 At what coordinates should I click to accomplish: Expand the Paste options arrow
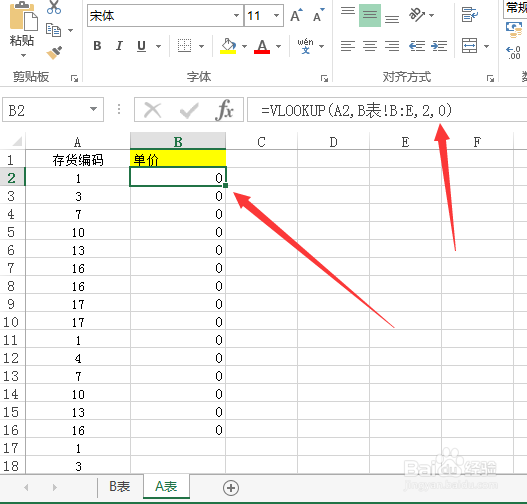pos(23,55)
